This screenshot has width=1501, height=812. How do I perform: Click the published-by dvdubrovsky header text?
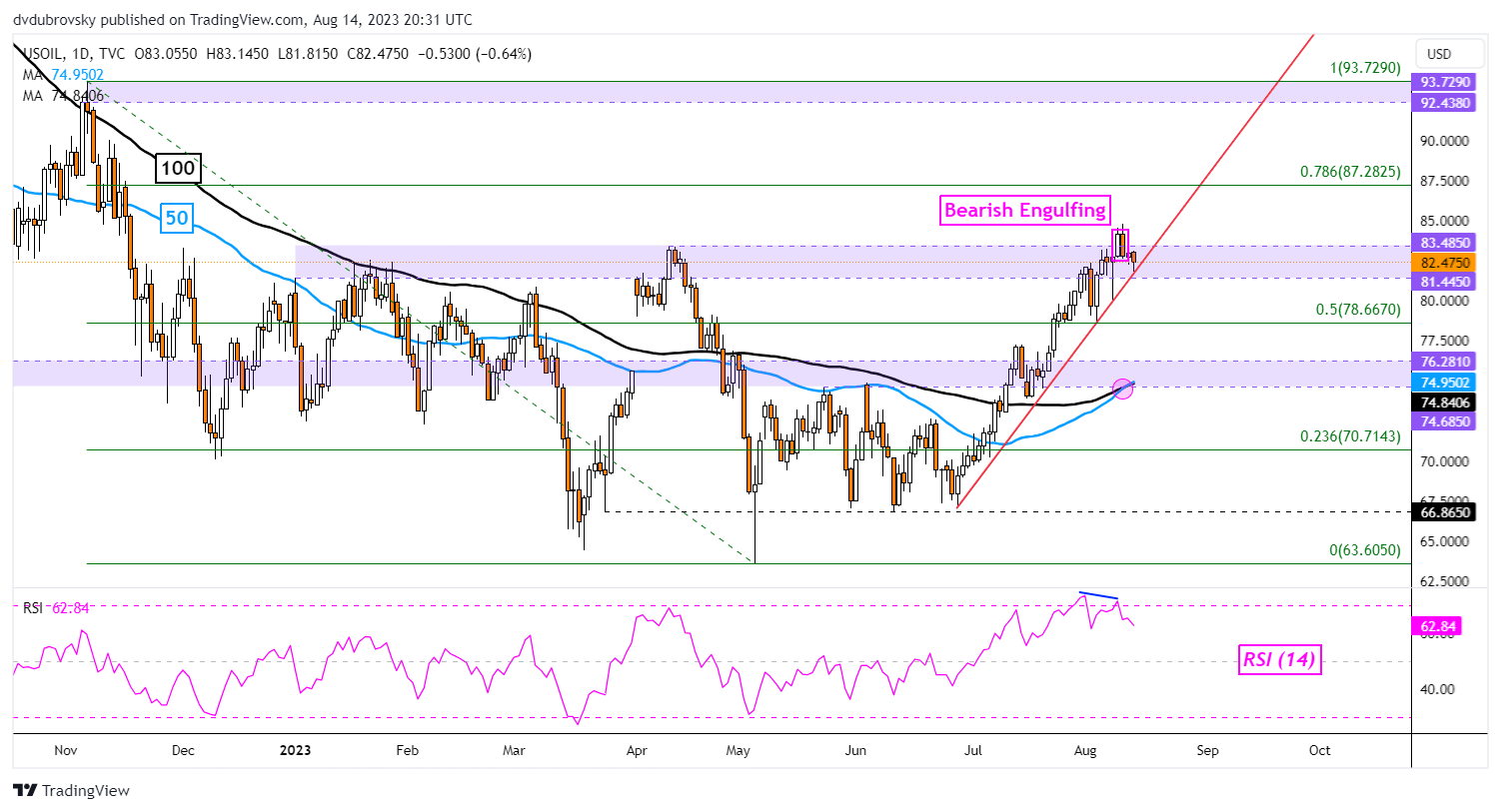click(x=244, y=20)
